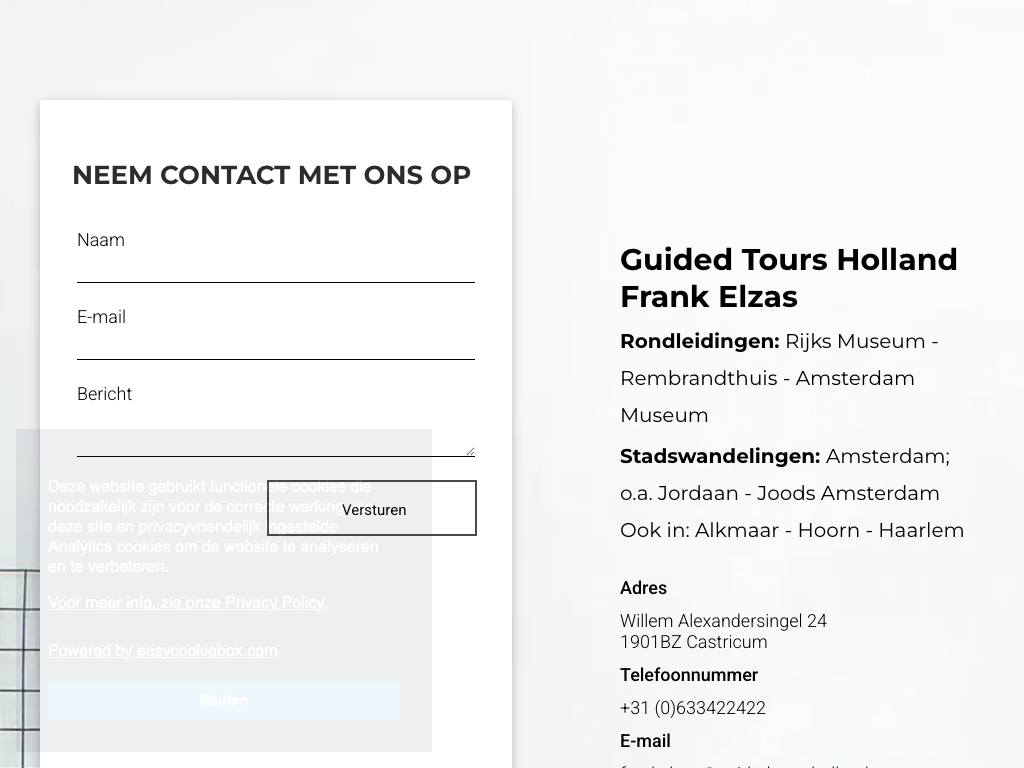The height and width of the screenshot is (768, 1024).
Task: Click the 1901BZ Castricum postcode line
Action: [694, 642]
